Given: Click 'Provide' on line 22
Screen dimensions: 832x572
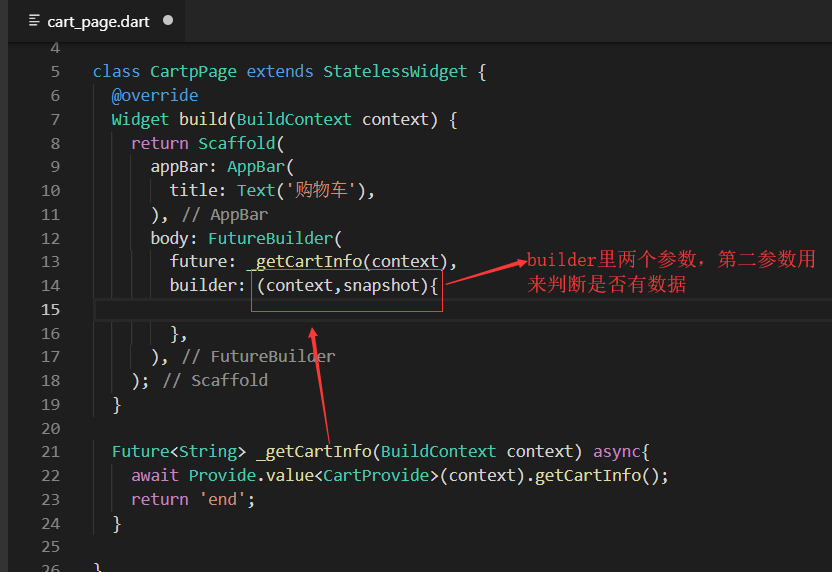Looking at the screenshot, I should coord(222,475).
